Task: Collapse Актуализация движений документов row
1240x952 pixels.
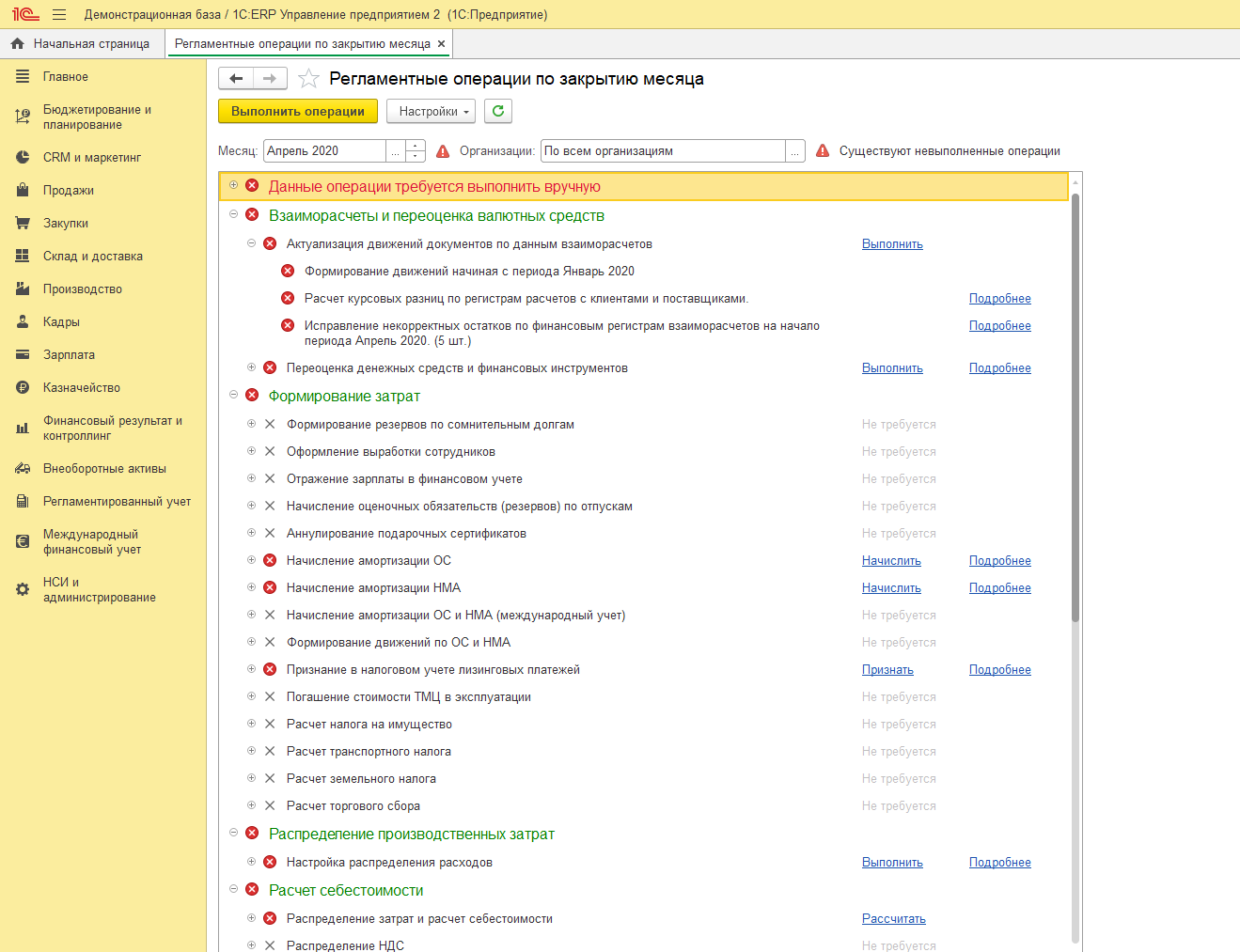Action: click(252, 243)
